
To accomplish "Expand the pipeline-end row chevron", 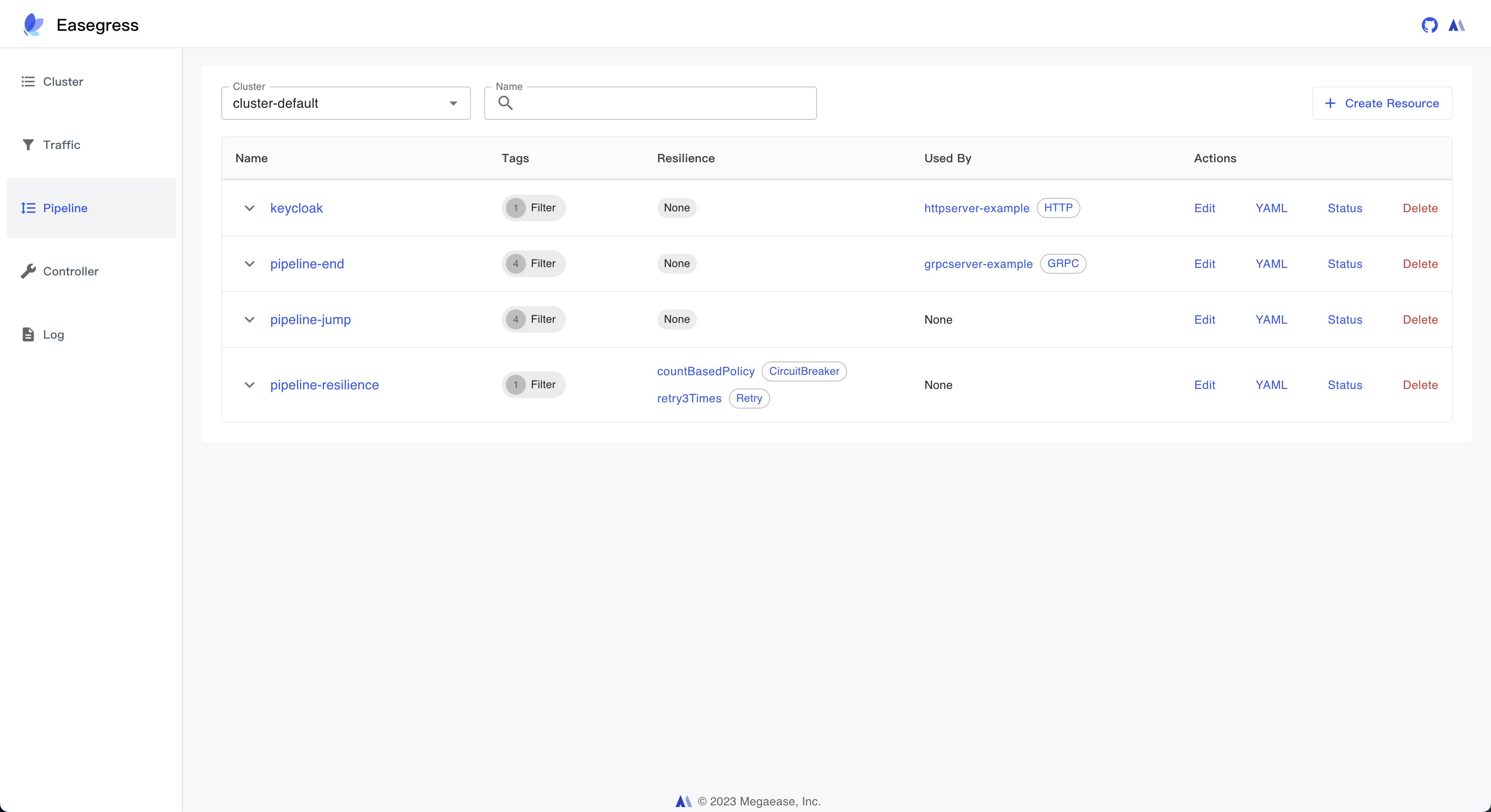I will 250,264.
